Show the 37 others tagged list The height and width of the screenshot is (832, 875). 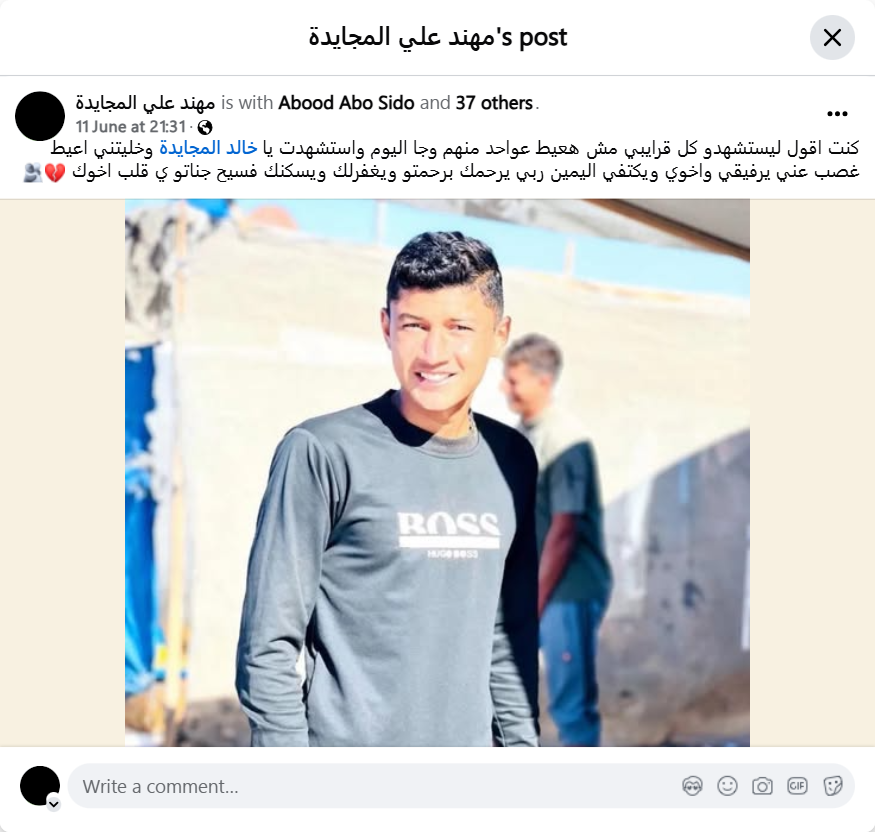coord(494,103)
